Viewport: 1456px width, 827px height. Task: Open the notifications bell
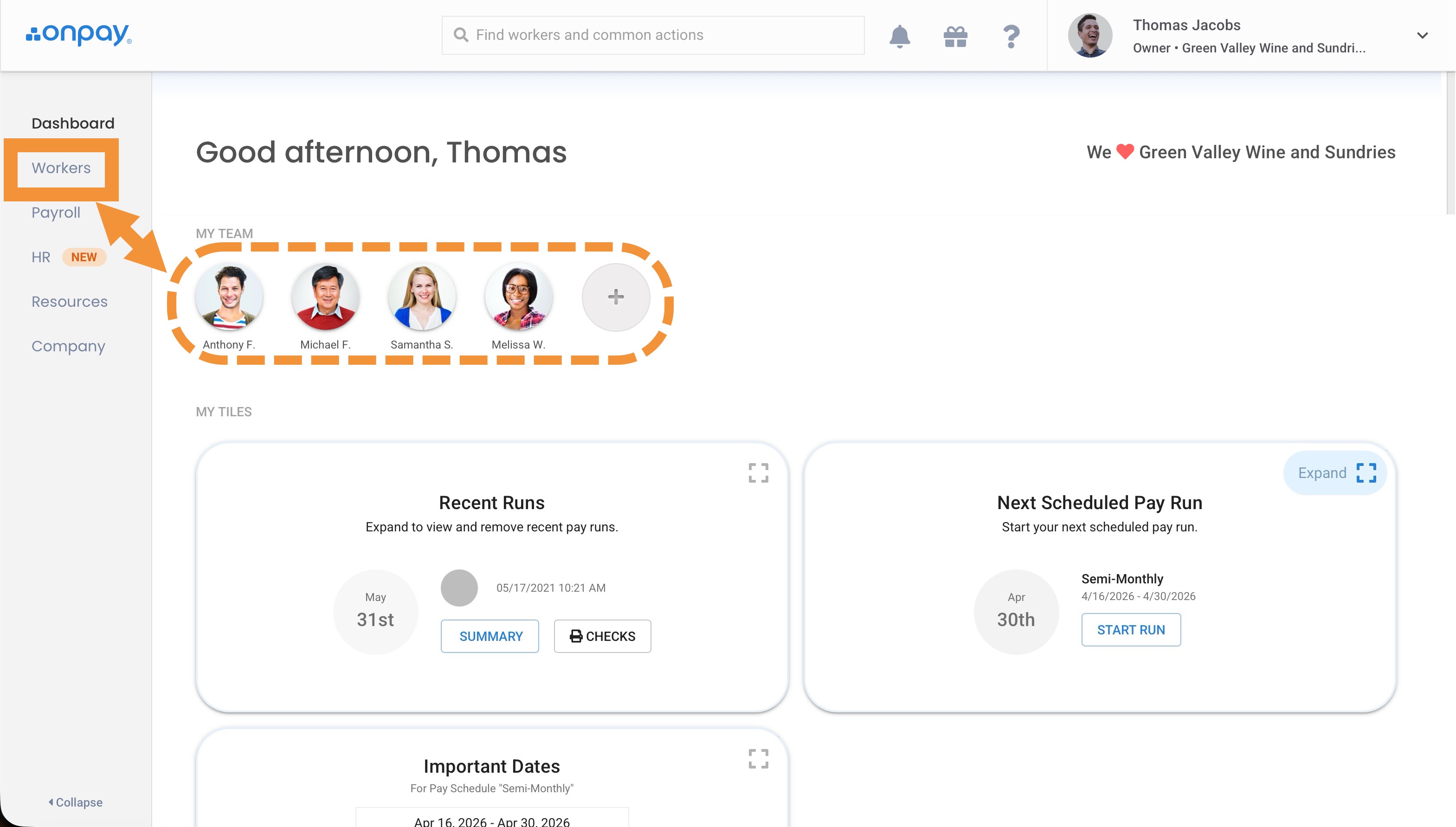click(x=900, y=36)
